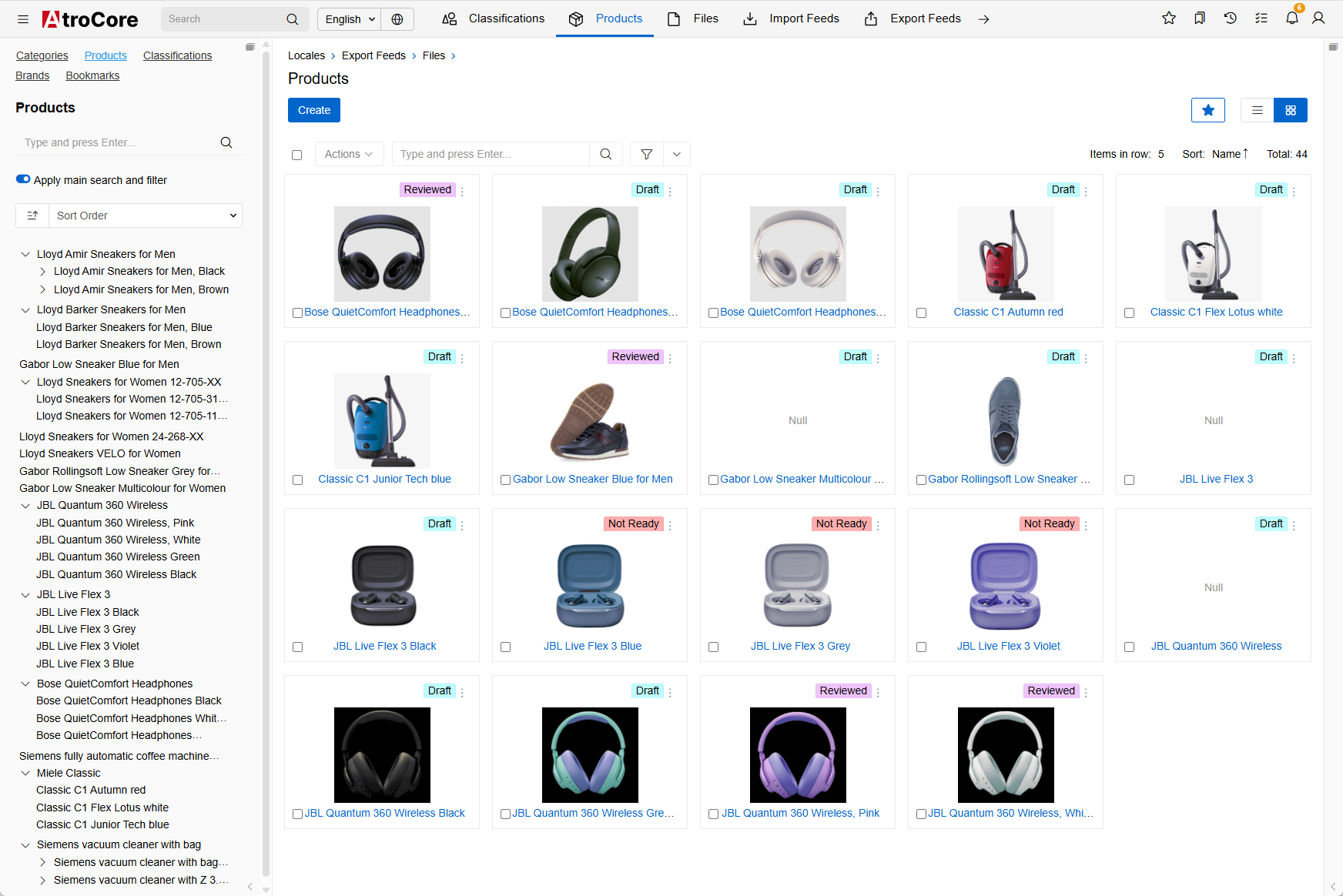
Task: Check the JBL Live Flex 3 Grey checkbox
Action: pyautogui.click(x=713, y=647)
